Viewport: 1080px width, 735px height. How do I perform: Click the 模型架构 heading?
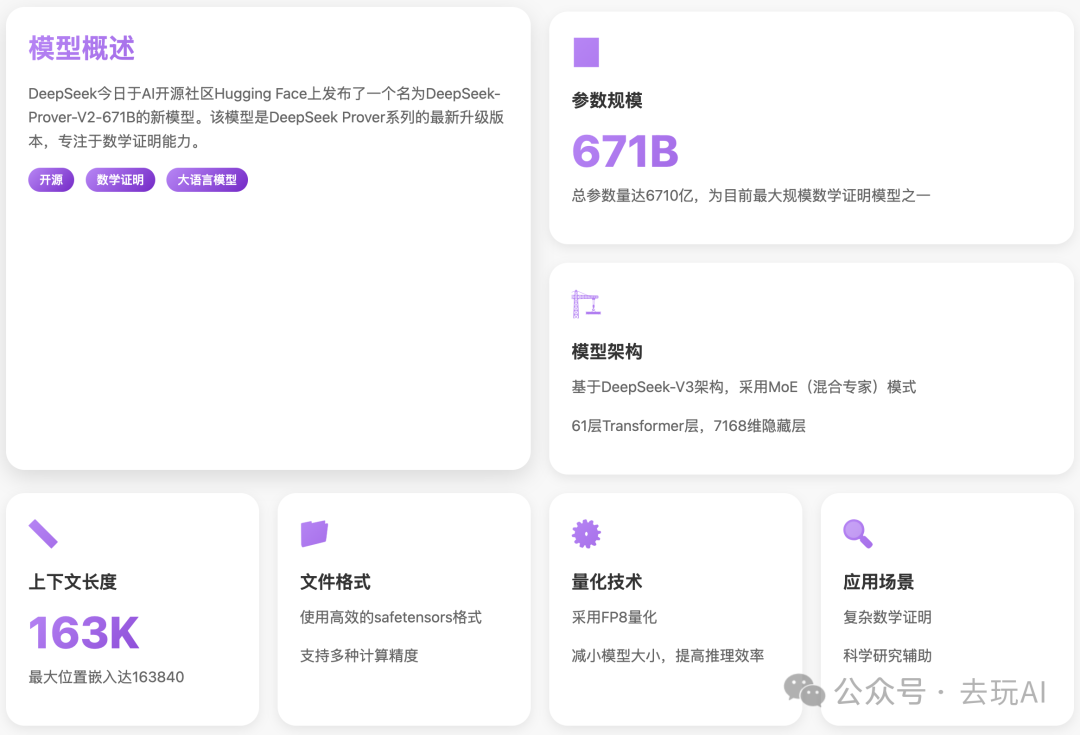pyautogui.click(x=607, y=352)
